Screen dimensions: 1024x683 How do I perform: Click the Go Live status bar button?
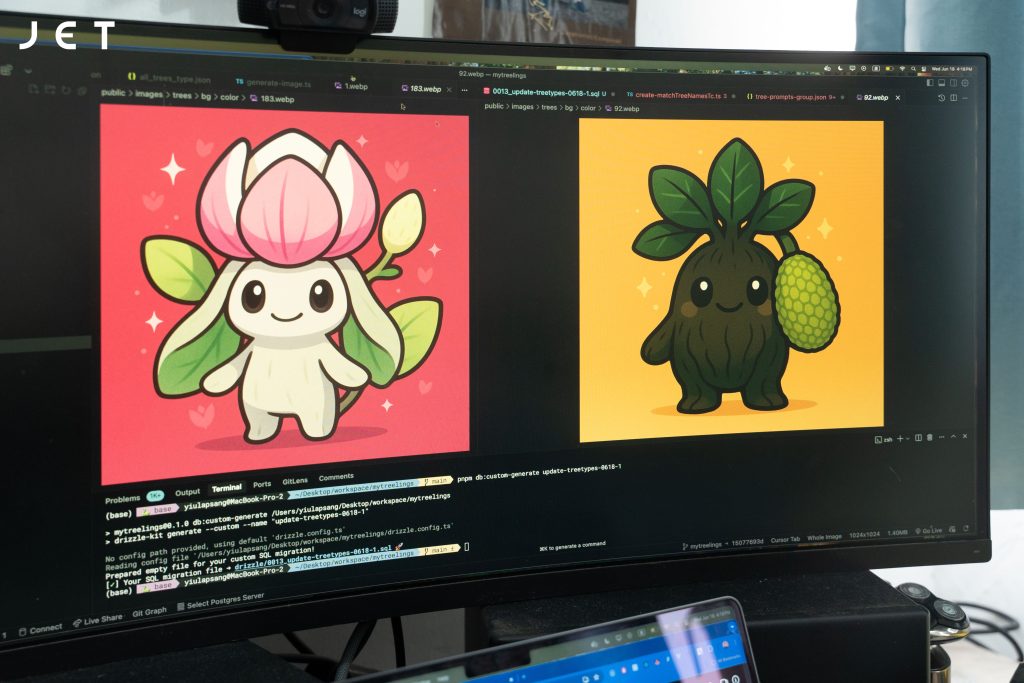929,531
